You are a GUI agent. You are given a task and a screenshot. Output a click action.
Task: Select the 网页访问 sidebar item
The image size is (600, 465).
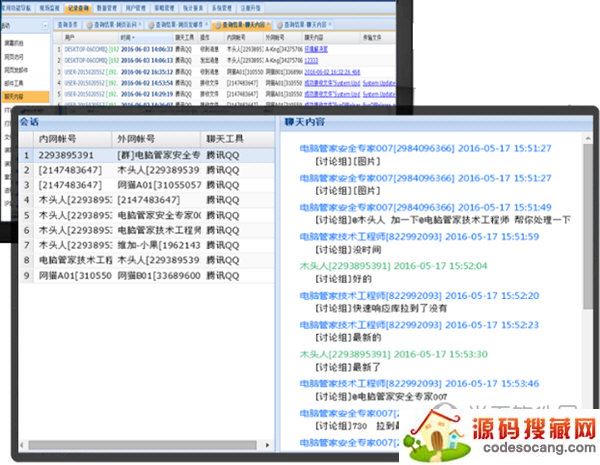tap(17, 58)
